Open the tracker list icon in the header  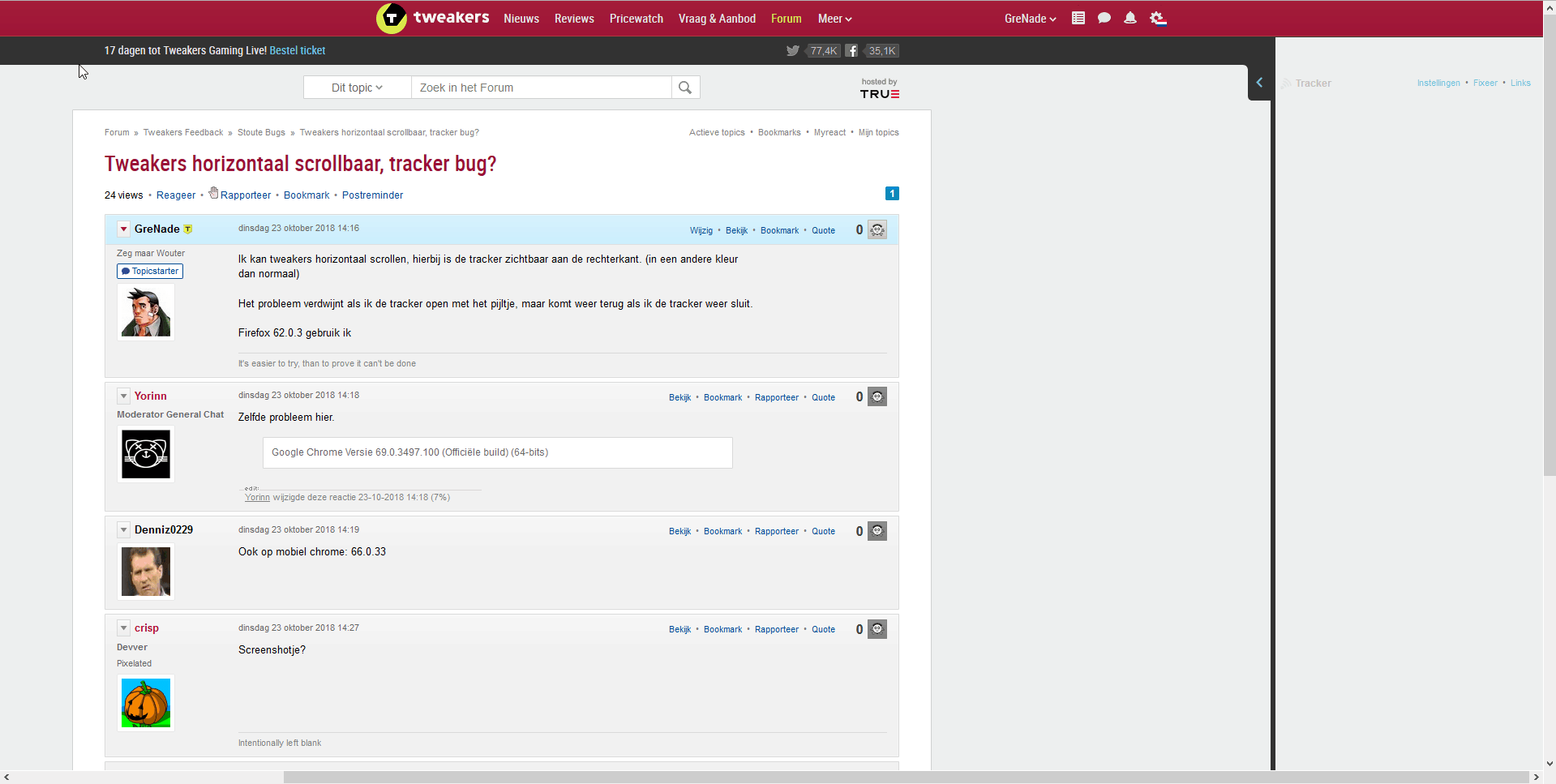pos(1078,18)
